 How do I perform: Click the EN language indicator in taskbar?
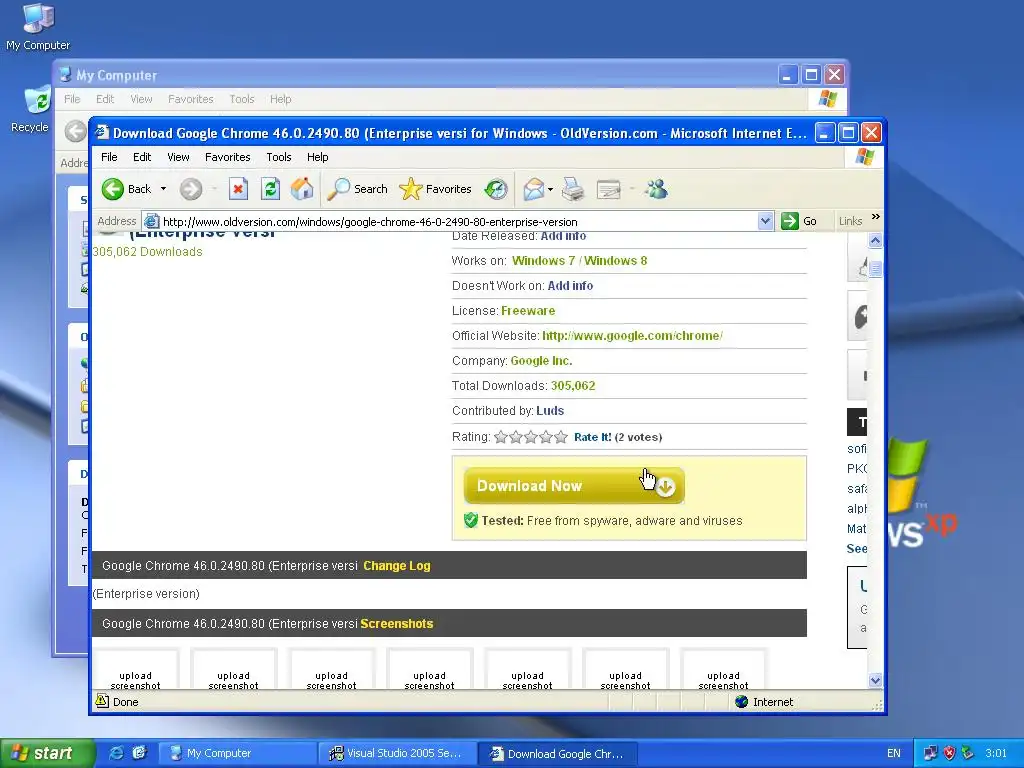[893, 753]
